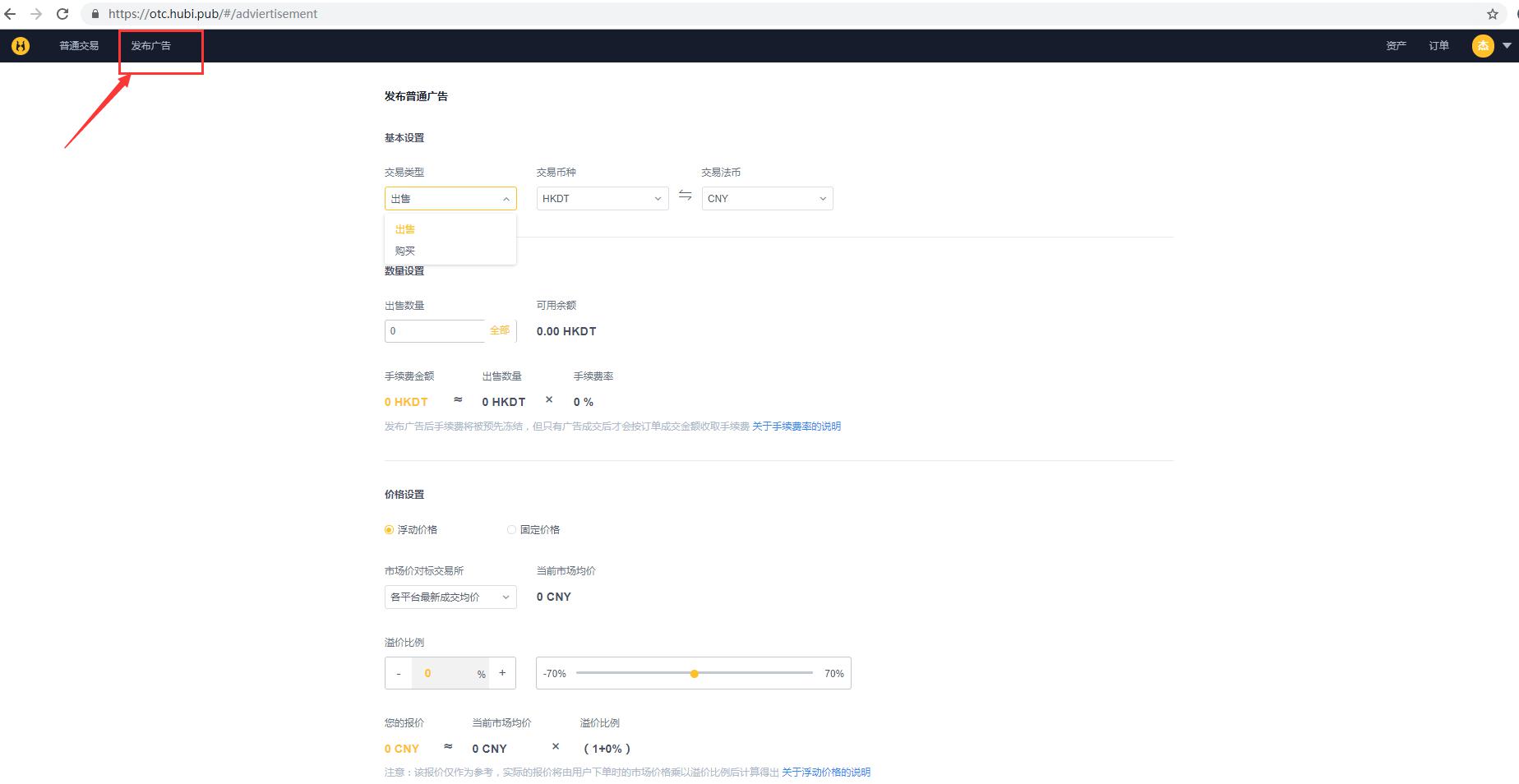This screenshot has width=1519, height=784.
Task: Open the 交易法币 CNY dropdown
Action: coord(767,199)
